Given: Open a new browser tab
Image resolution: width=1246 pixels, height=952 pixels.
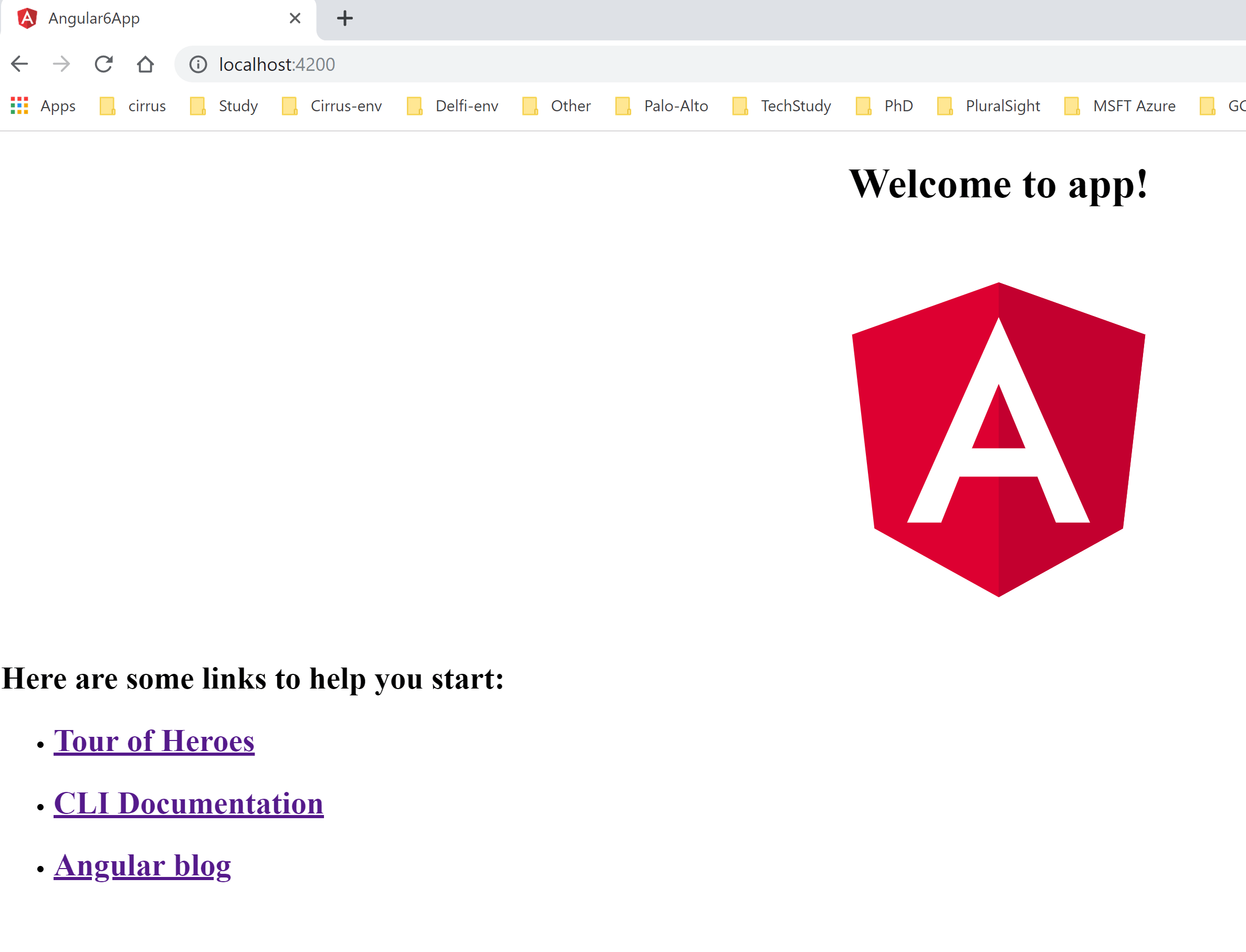Looking at the screenshot, I should (344, 18).
